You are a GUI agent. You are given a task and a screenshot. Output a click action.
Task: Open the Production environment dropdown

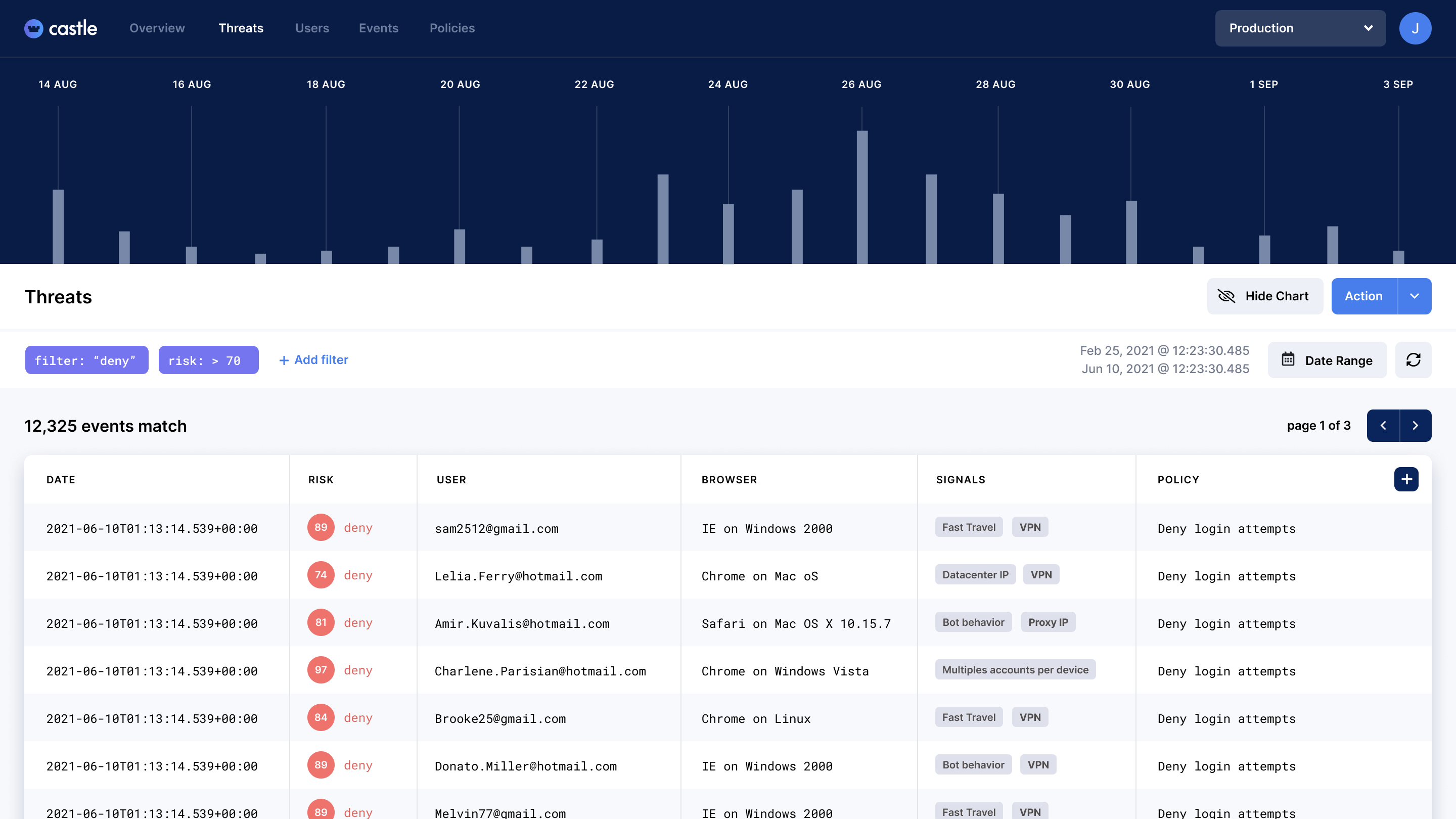1300,28
